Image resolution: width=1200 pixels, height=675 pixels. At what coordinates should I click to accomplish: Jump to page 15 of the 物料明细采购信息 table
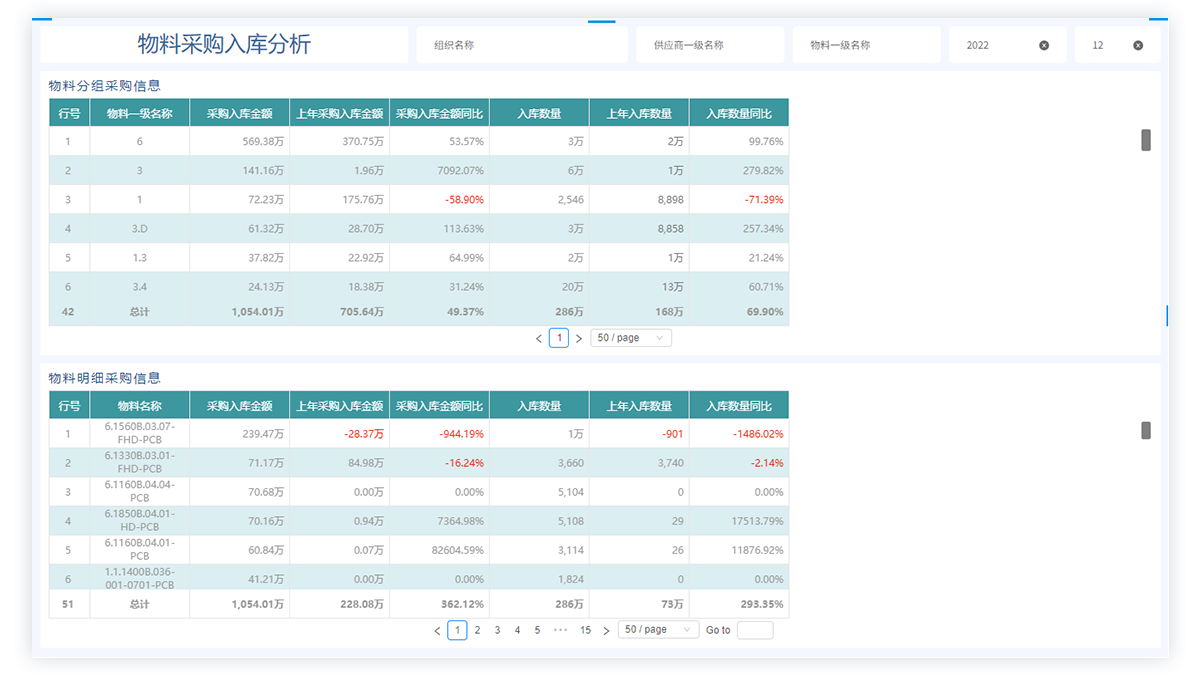[x=585, y=630]
